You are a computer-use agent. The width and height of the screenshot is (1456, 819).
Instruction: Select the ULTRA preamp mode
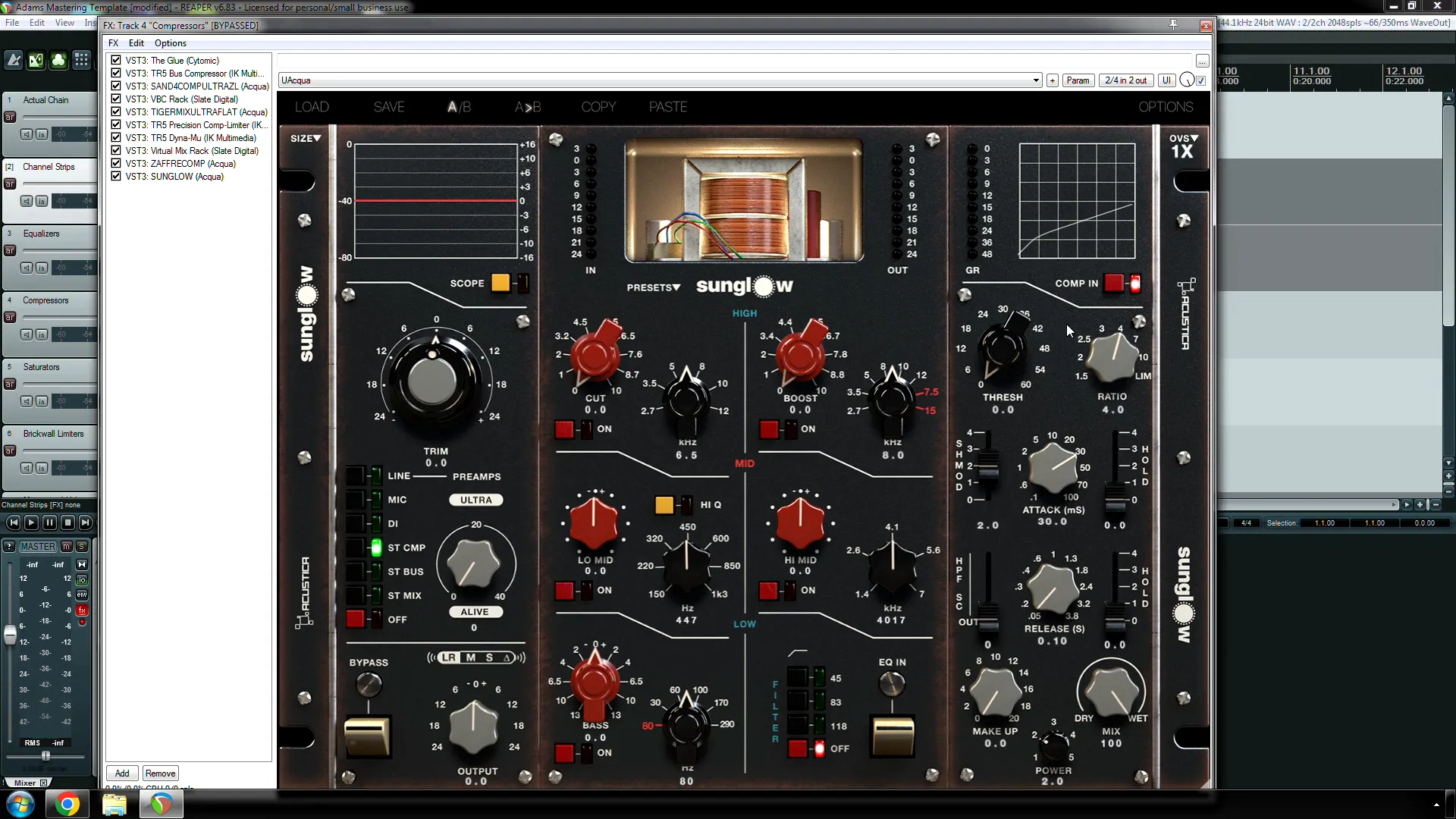click(476, 500)
